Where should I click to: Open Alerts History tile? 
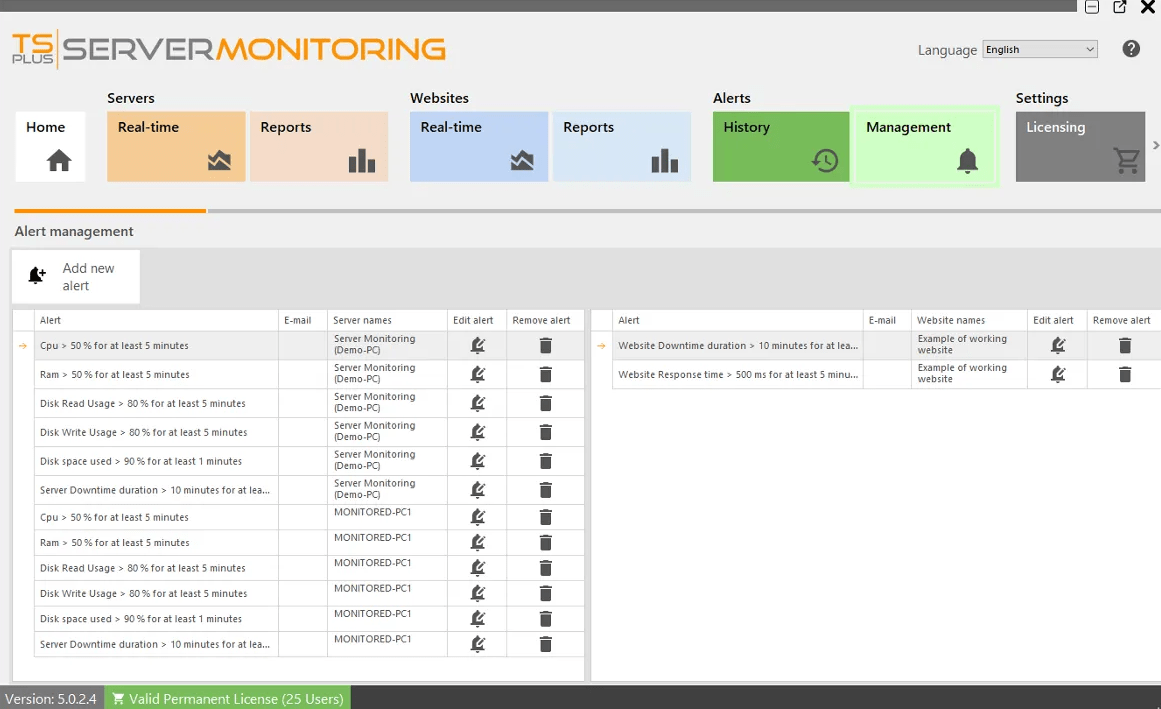[x=781, y=147]
